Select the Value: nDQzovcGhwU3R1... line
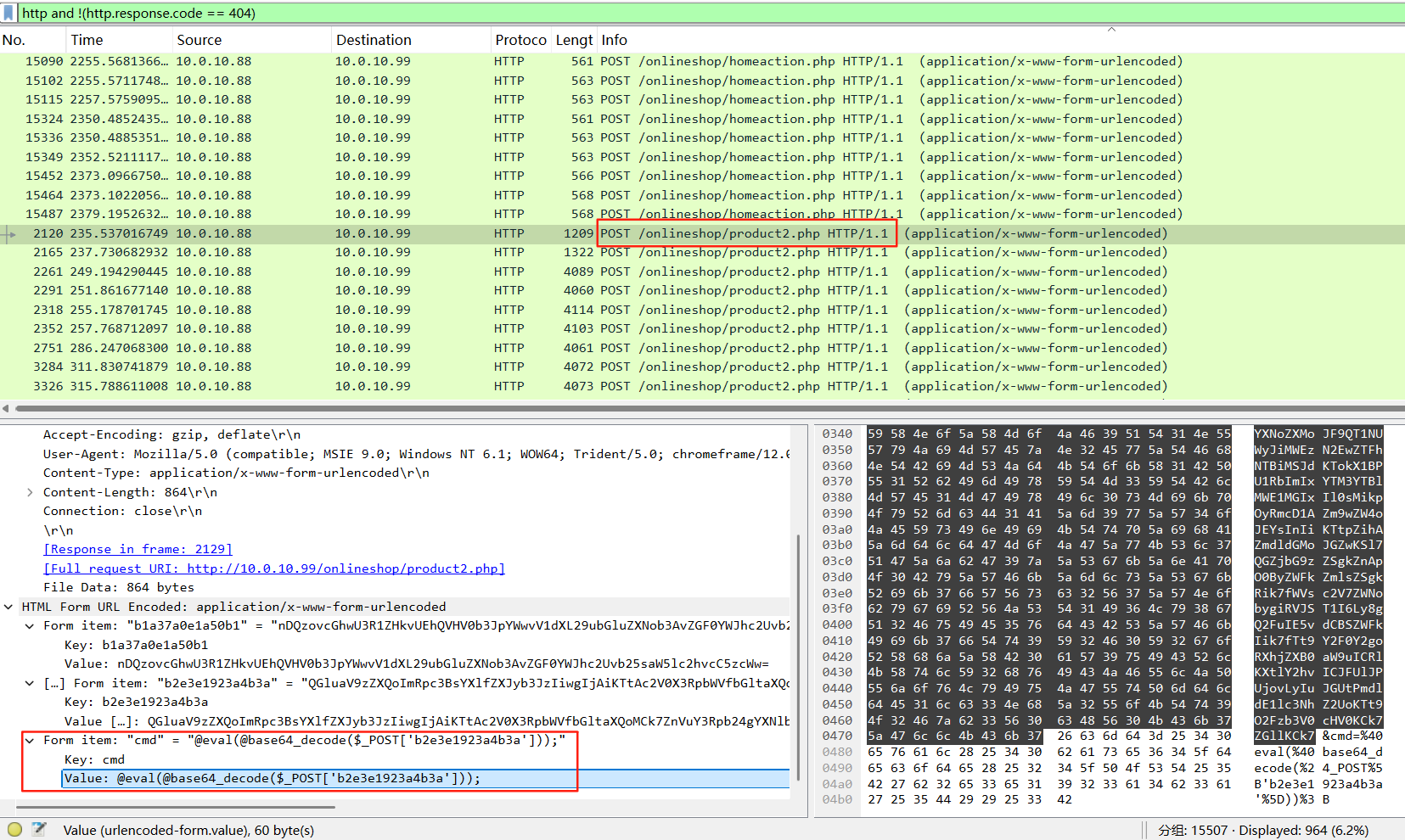The height and width of the screenshot is (840, 1405). pyautogui.click(x=416, y=664)
